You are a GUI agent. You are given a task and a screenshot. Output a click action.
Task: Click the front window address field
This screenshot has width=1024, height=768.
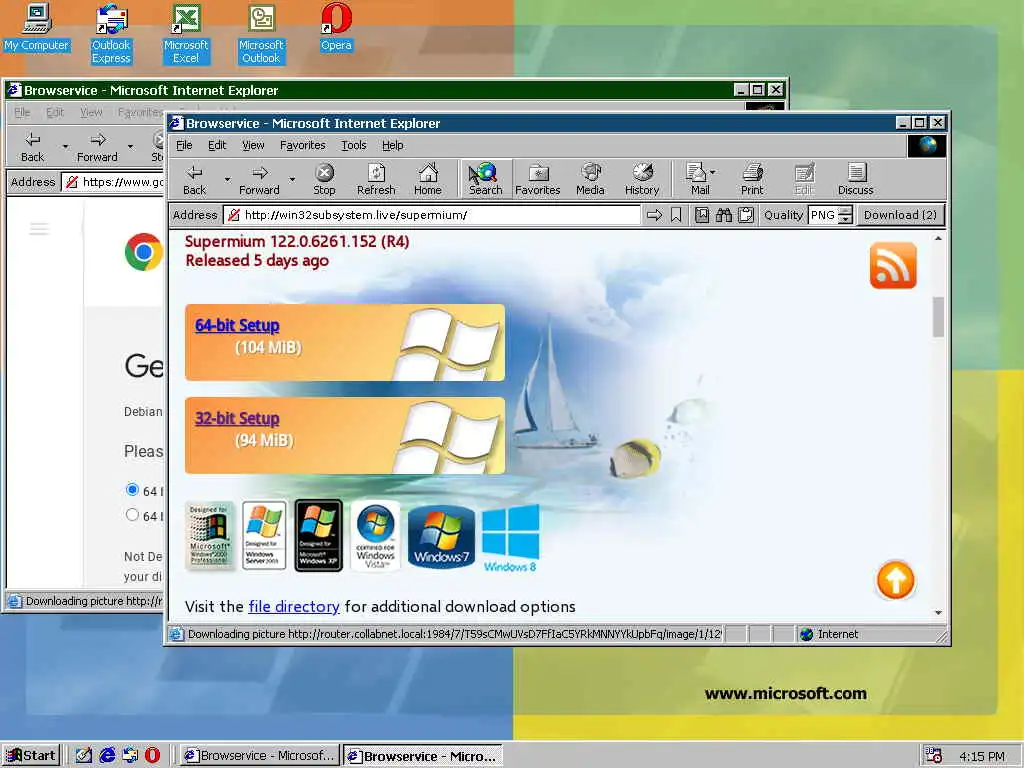point(432,215)
